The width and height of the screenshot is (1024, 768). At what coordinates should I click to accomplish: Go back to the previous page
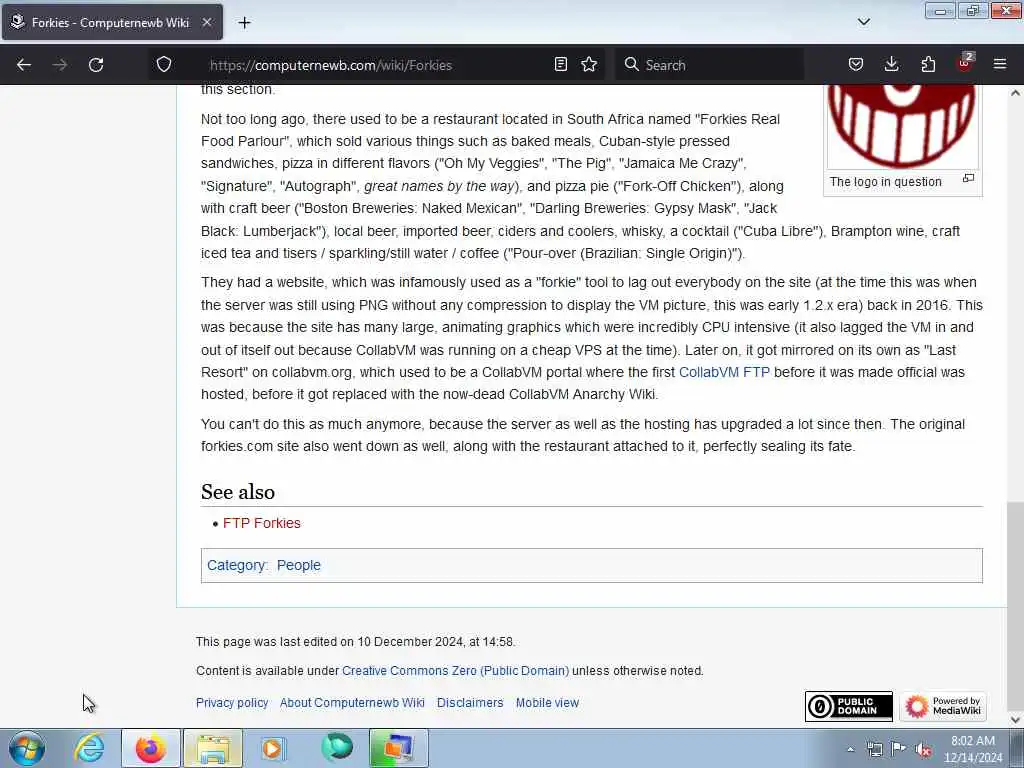24,65
